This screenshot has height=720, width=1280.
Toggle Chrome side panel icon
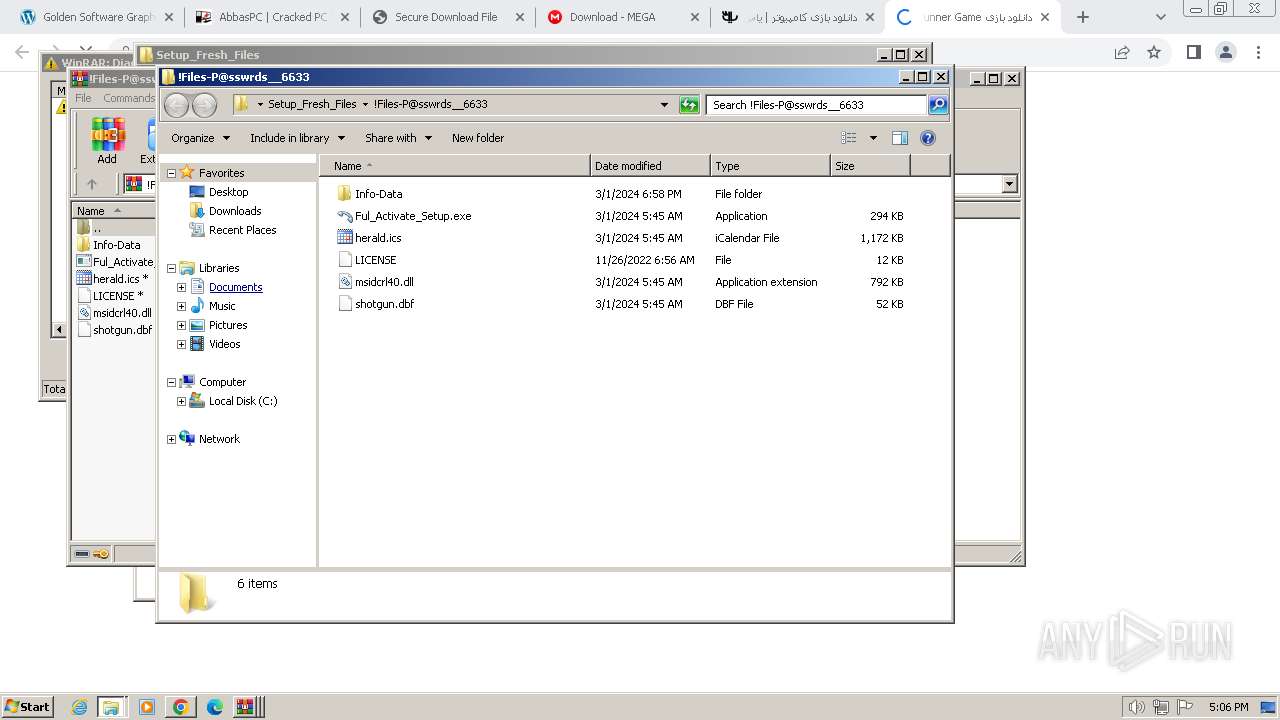click(1193, 52)
